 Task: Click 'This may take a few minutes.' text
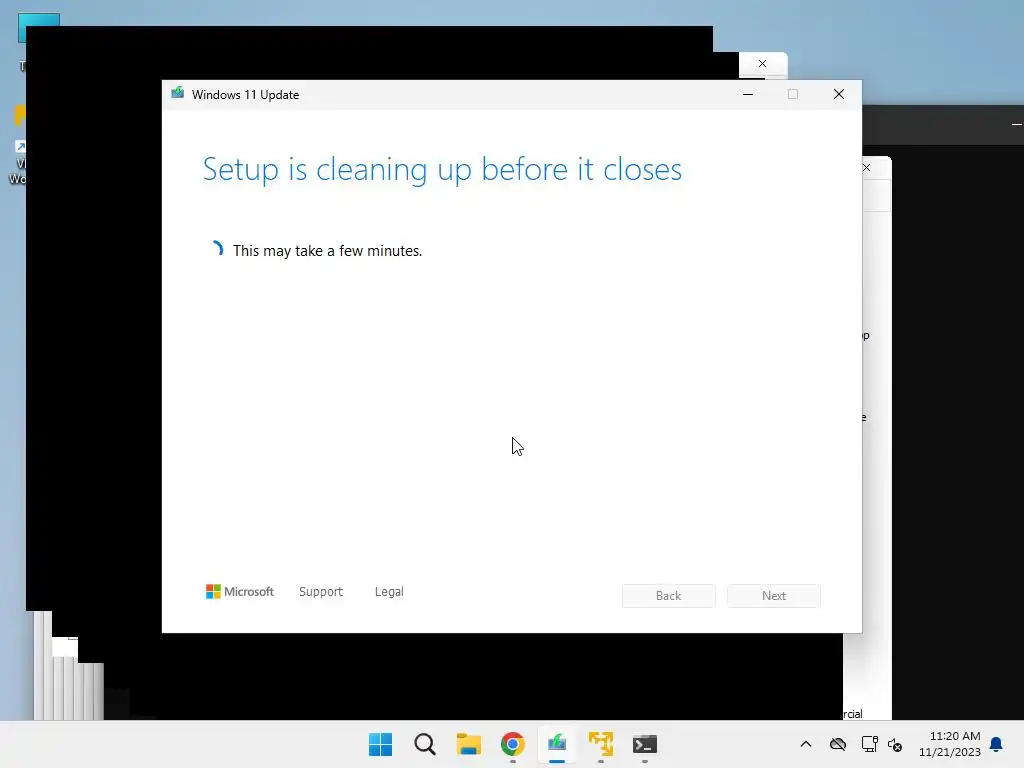(327, 251)
